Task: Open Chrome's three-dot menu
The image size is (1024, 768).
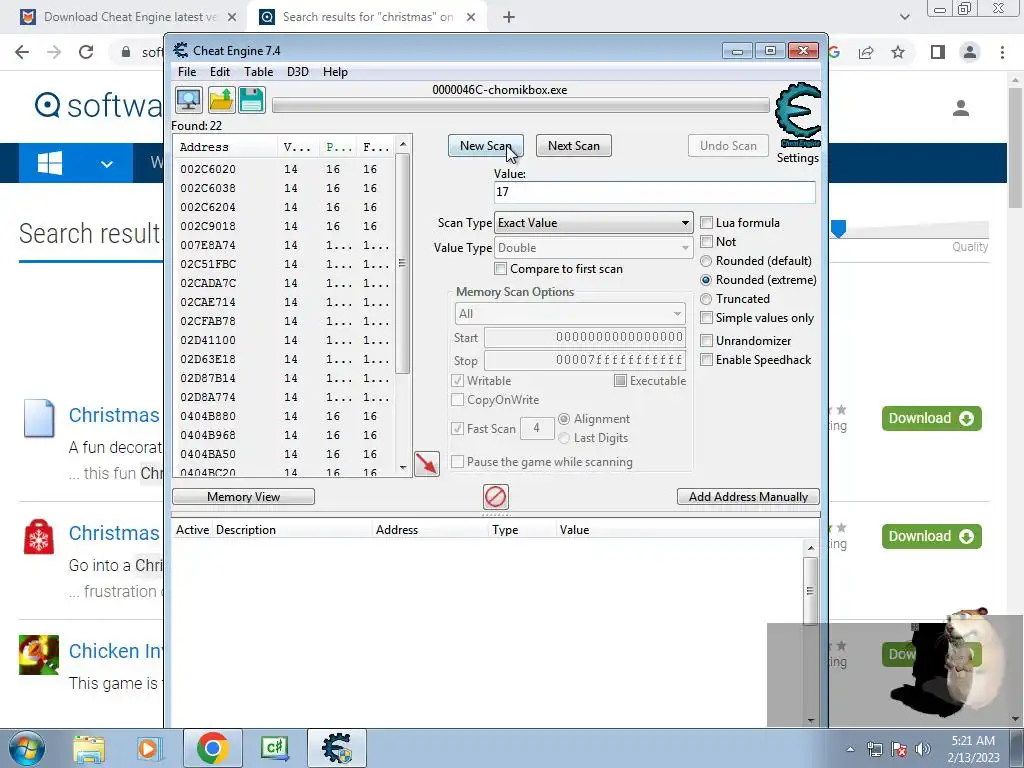Action: [x=1002, y=52]
